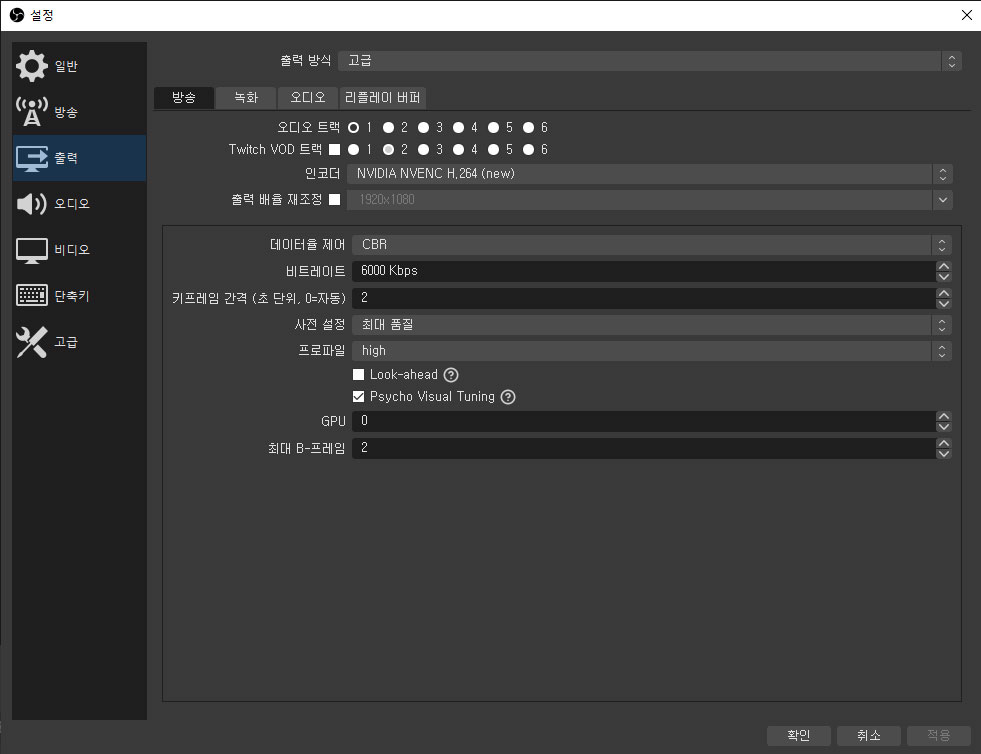Open the 사전 설정 최대 품질 dropdown

click(652, 325)
